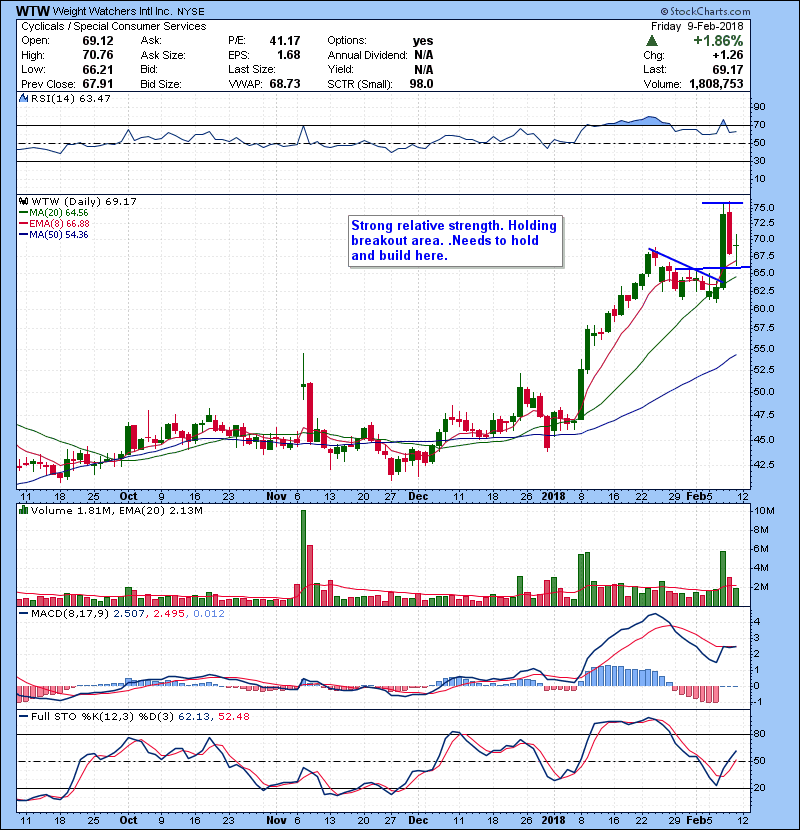Click the Oct label on bottom date axis
Screen dimensions: 800x830
click(128, 820)
